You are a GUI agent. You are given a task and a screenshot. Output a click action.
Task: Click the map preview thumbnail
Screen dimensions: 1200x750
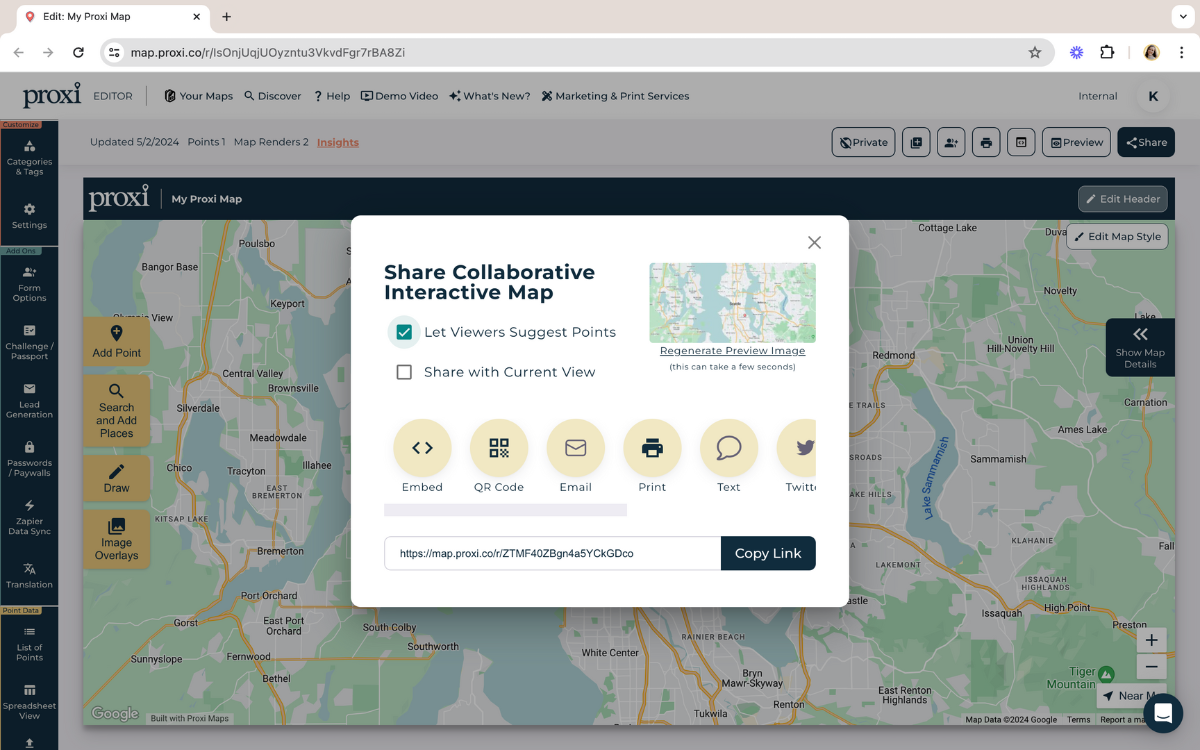[x=732, y=303]
